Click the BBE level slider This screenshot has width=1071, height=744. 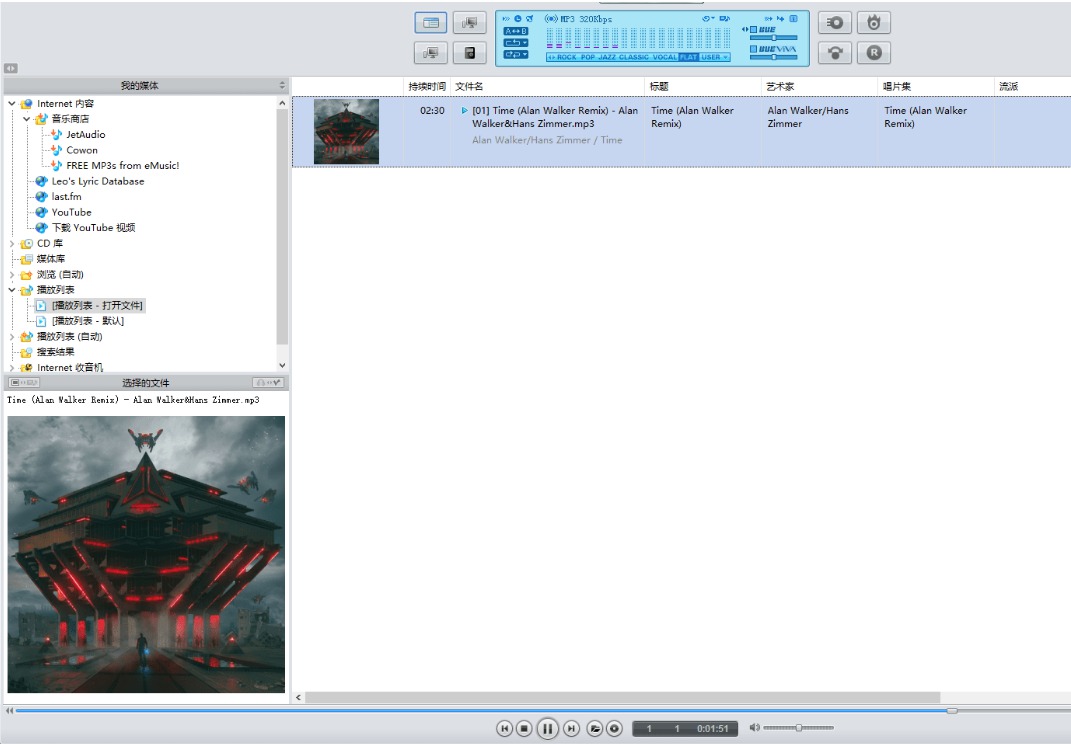click(x=774, y=38)
